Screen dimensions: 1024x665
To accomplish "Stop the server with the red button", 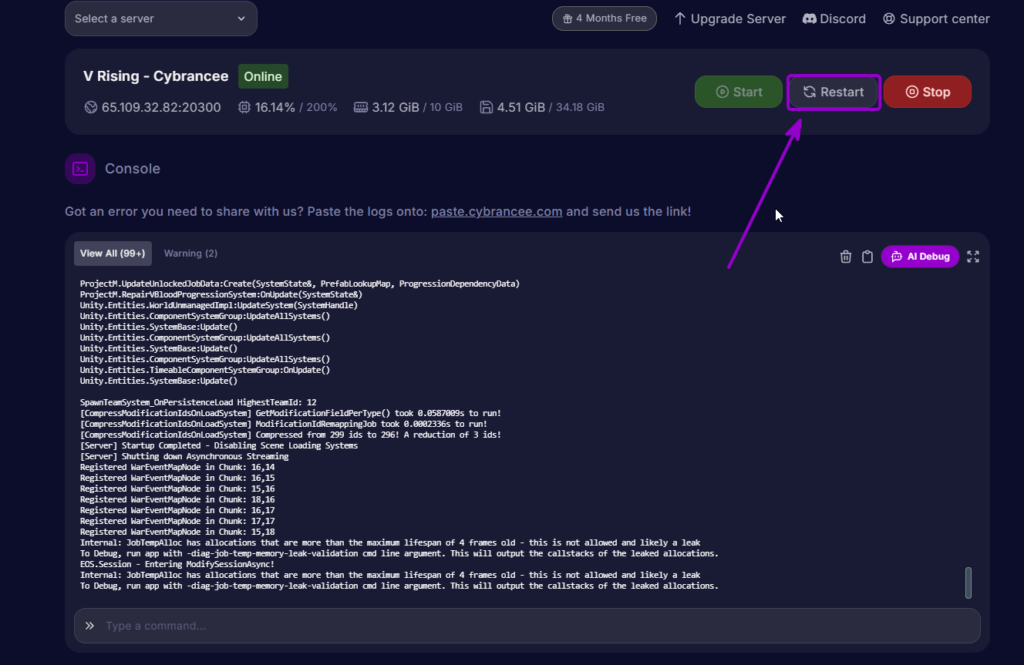I will point(927,92).
